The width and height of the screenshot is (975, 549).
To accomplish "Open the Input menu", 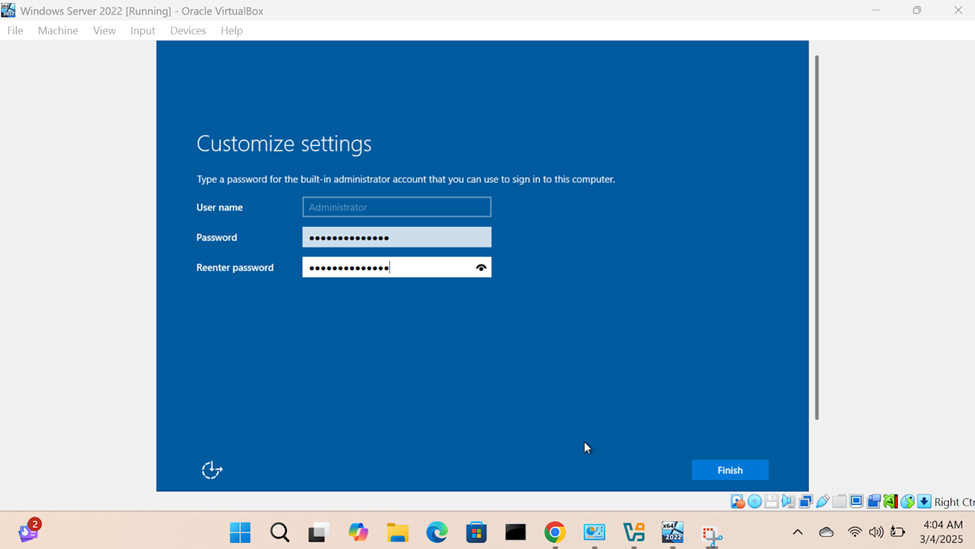I will click(x=142, y=30).
